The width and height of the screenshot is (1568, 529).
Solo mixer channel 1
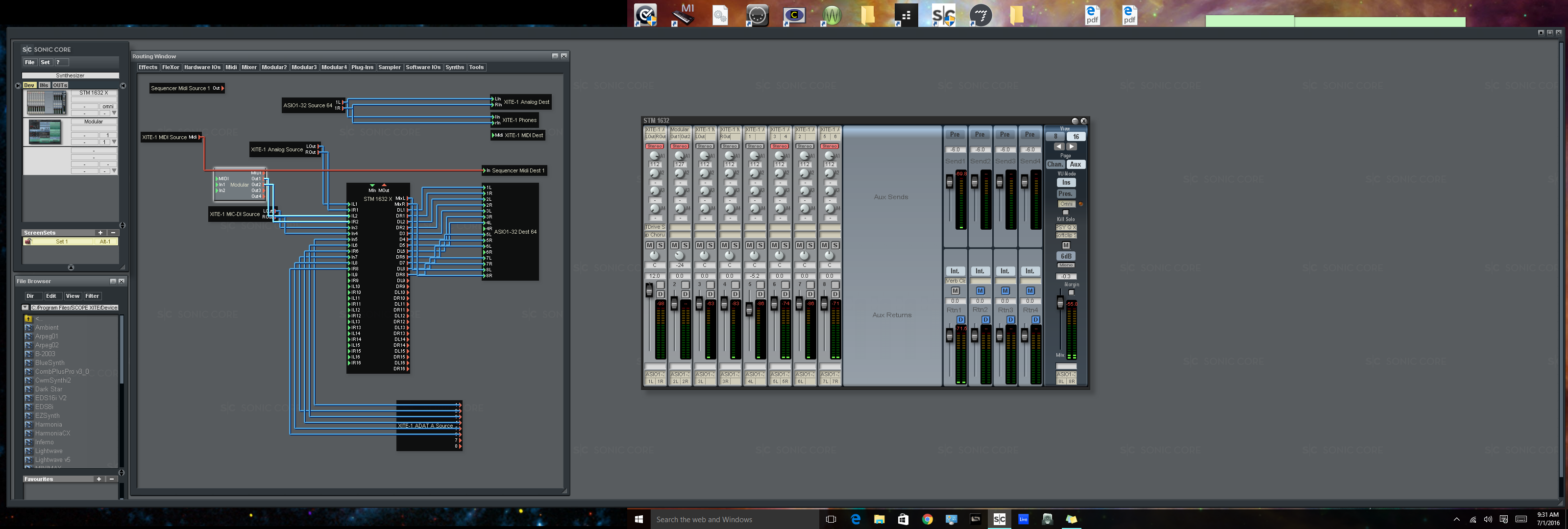click(661, 245)
